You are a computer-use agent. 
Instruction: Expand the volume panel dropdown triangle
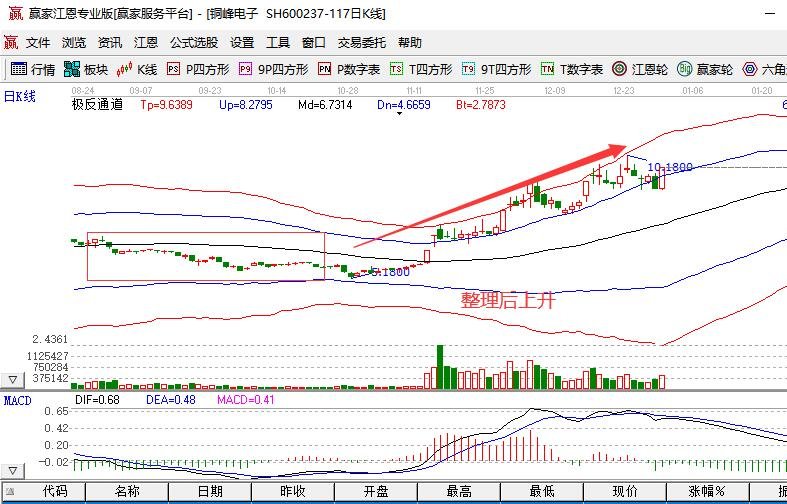pos(13,380)
